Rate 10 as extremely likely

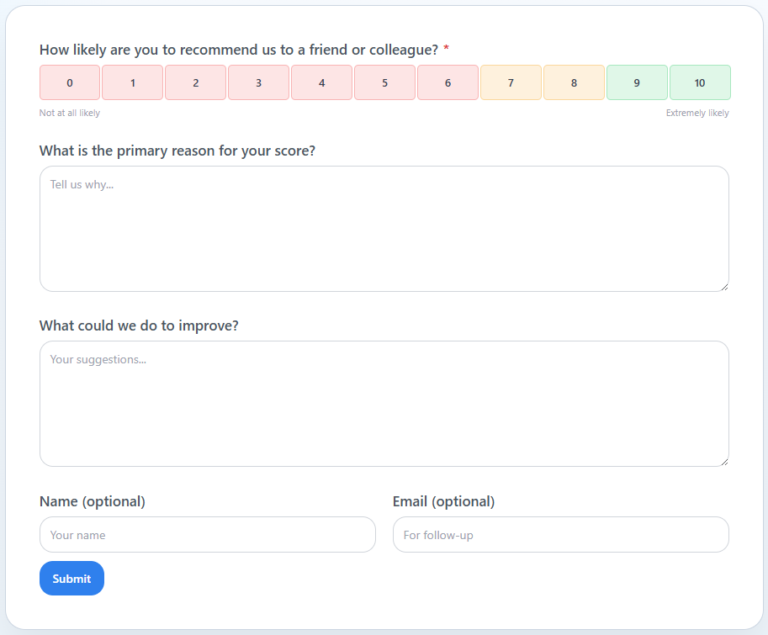700,82
